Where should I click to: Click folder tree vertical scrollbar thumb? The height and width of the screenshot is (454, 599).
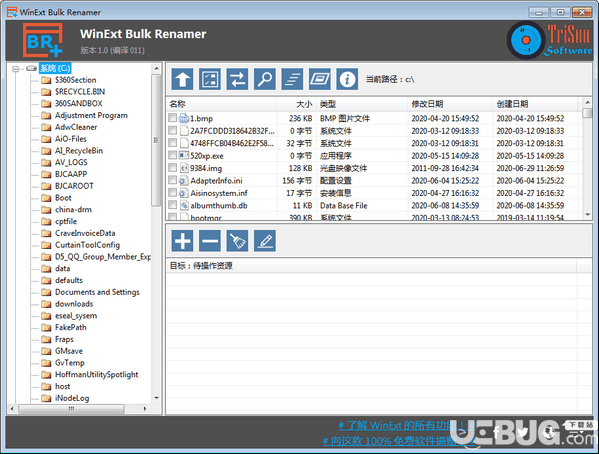156,140
